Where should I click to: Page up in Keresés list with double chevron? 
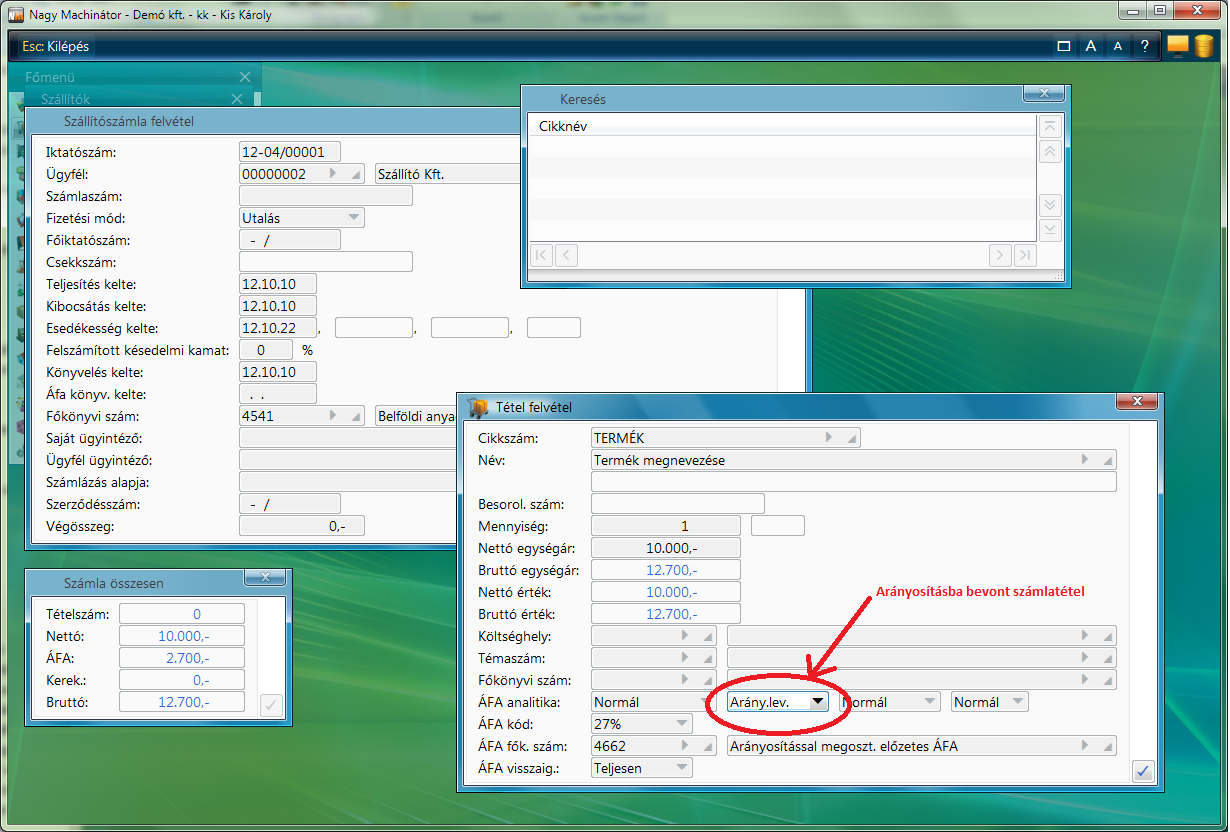1050,152
